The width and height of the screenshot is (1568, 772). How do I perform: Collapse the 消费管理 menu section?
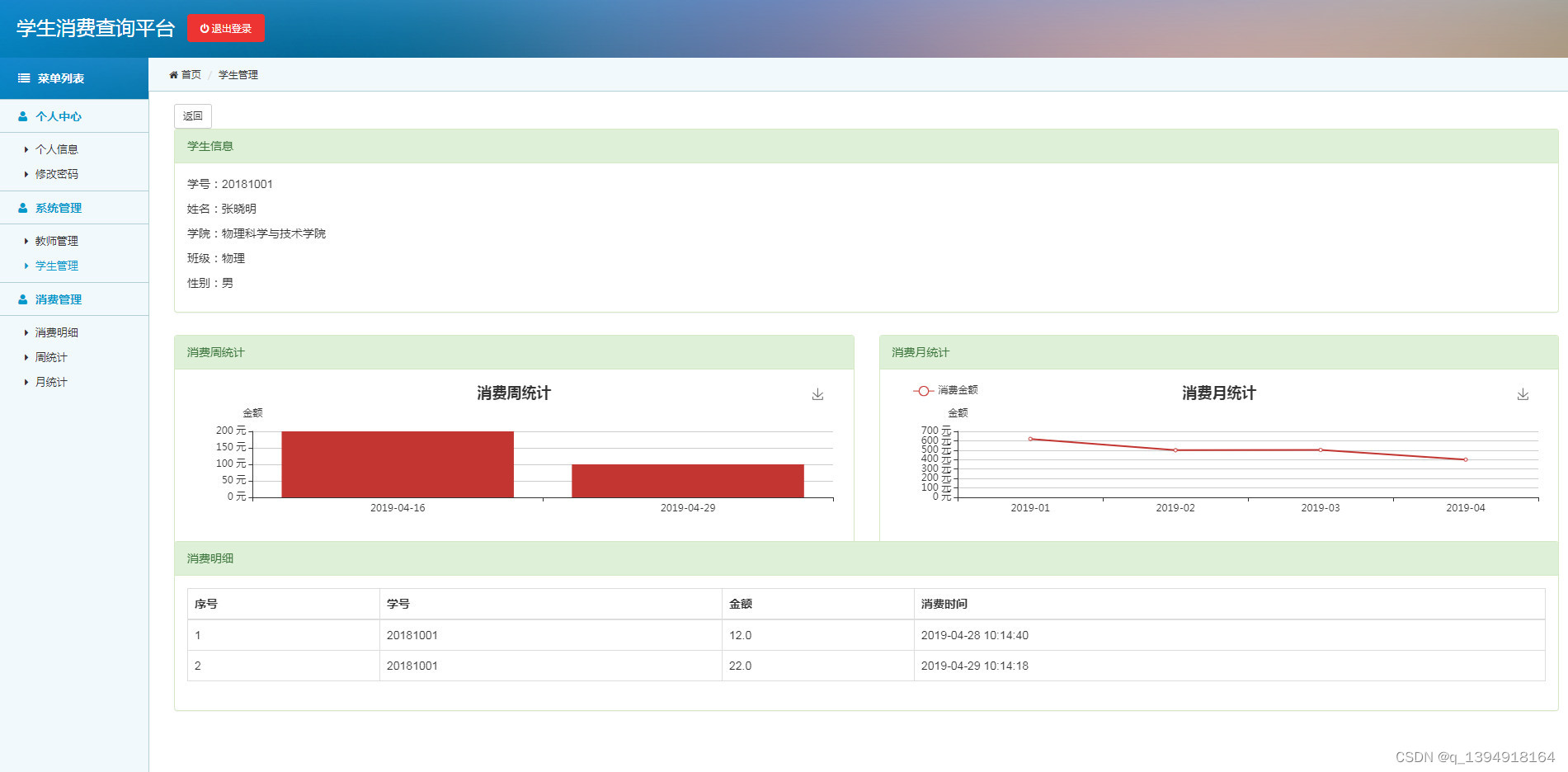click(x=74, y=299)
